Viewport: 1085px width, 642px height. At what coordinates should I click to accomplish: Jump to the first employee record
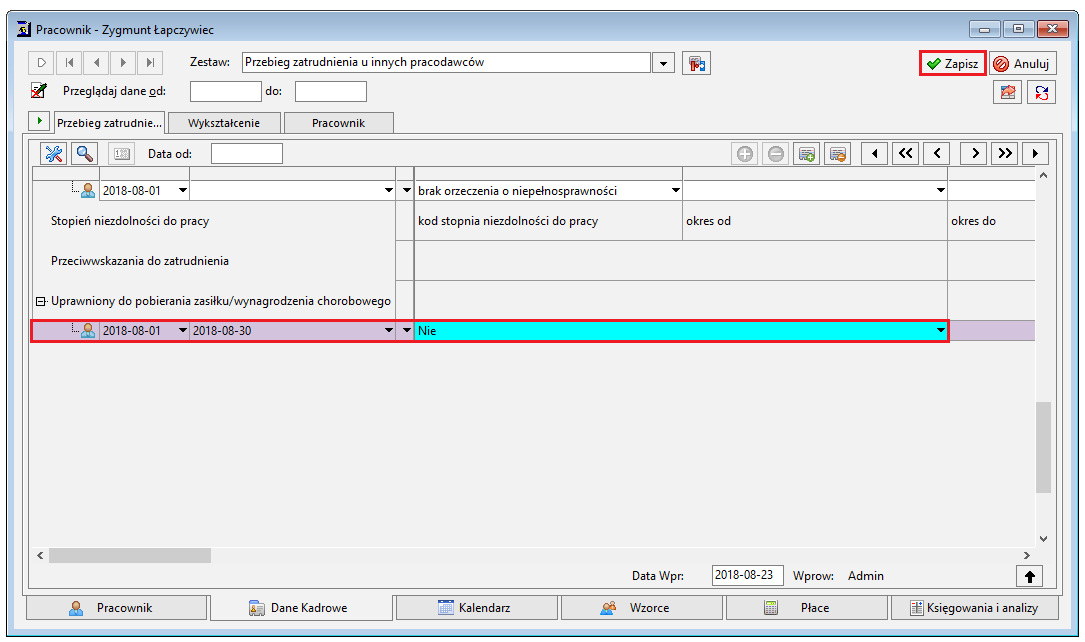[69, 63]
